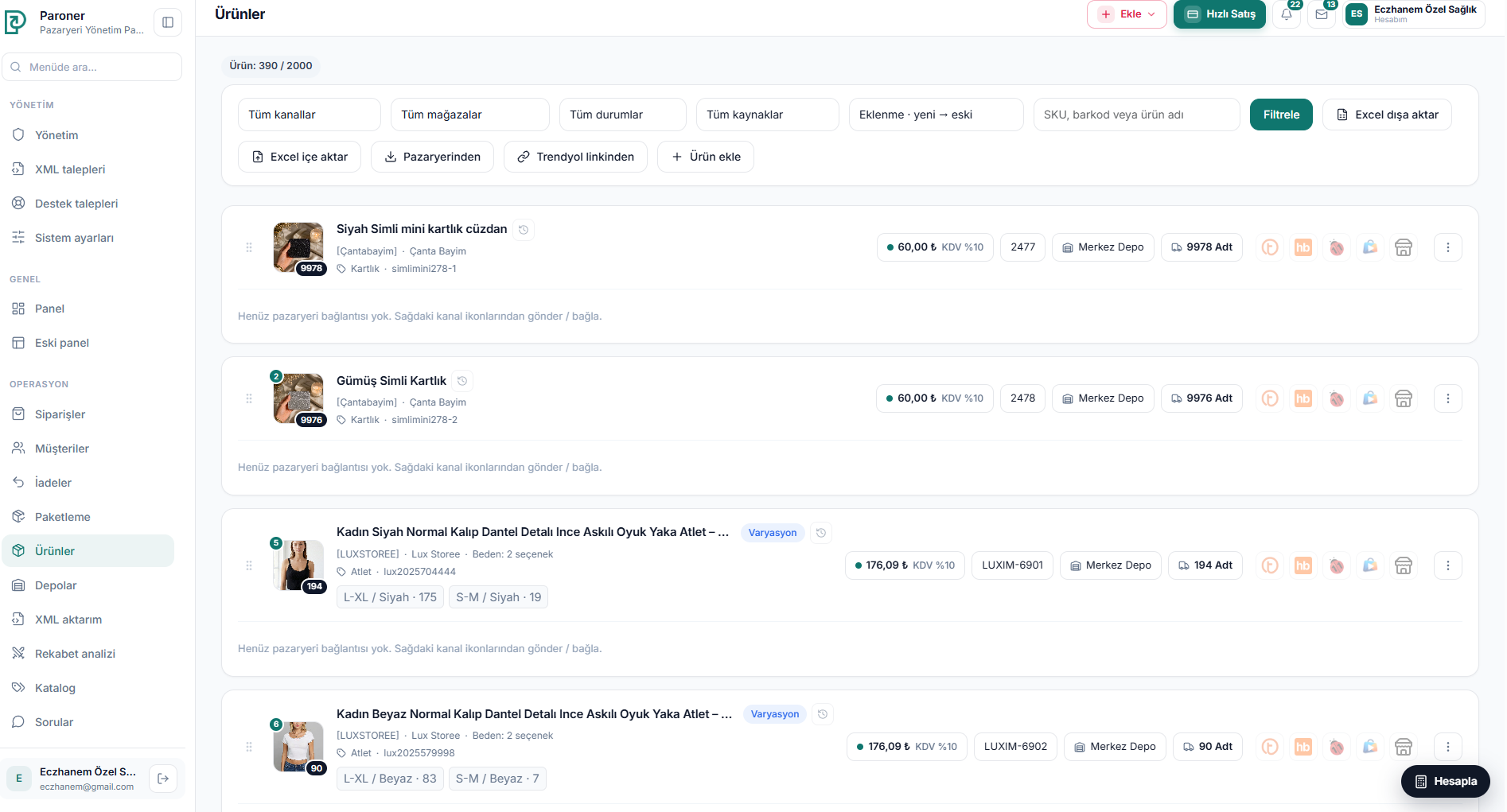This screenshot has height=812, width=1507.
Task: Open the Eklenme yeni → eski sort dropdown
Action: [x=937, y=115]
